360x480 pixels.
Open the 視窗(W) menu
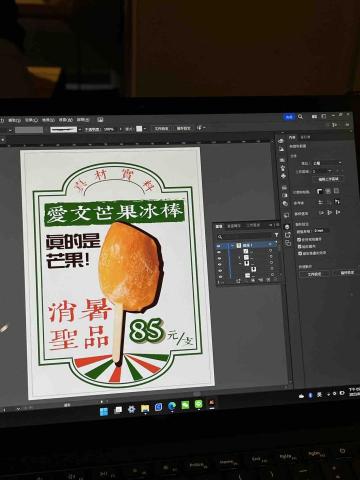click(65, 120)
